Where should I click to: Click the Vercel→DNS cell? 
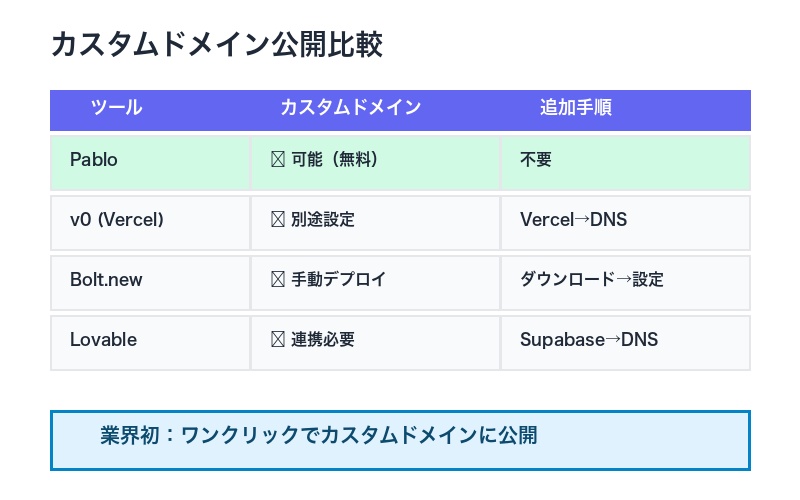pos(573,220)
